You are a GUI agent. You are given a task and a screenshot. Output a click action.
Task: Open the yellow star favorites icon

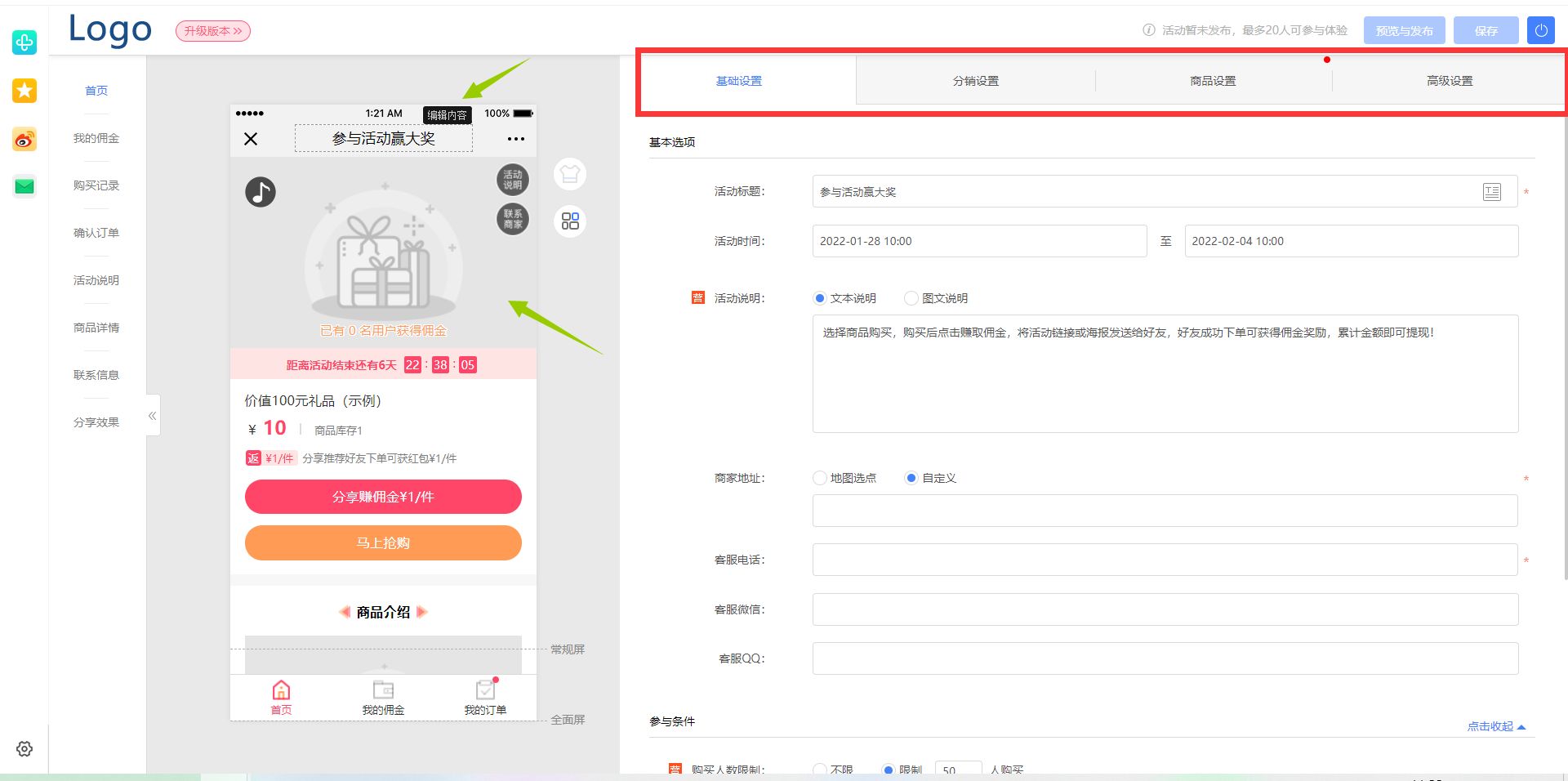[24, 90]
